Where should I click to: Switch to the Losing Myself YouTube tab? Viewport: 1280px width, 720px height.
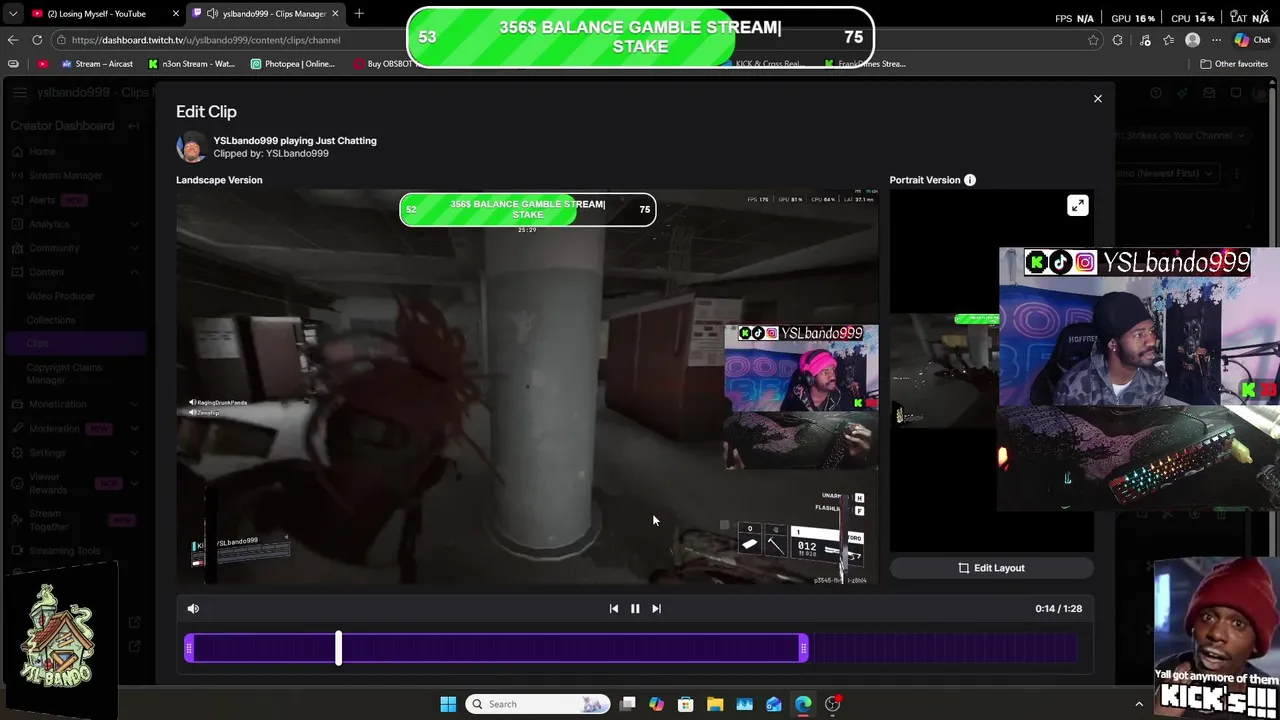click(95, 14)
